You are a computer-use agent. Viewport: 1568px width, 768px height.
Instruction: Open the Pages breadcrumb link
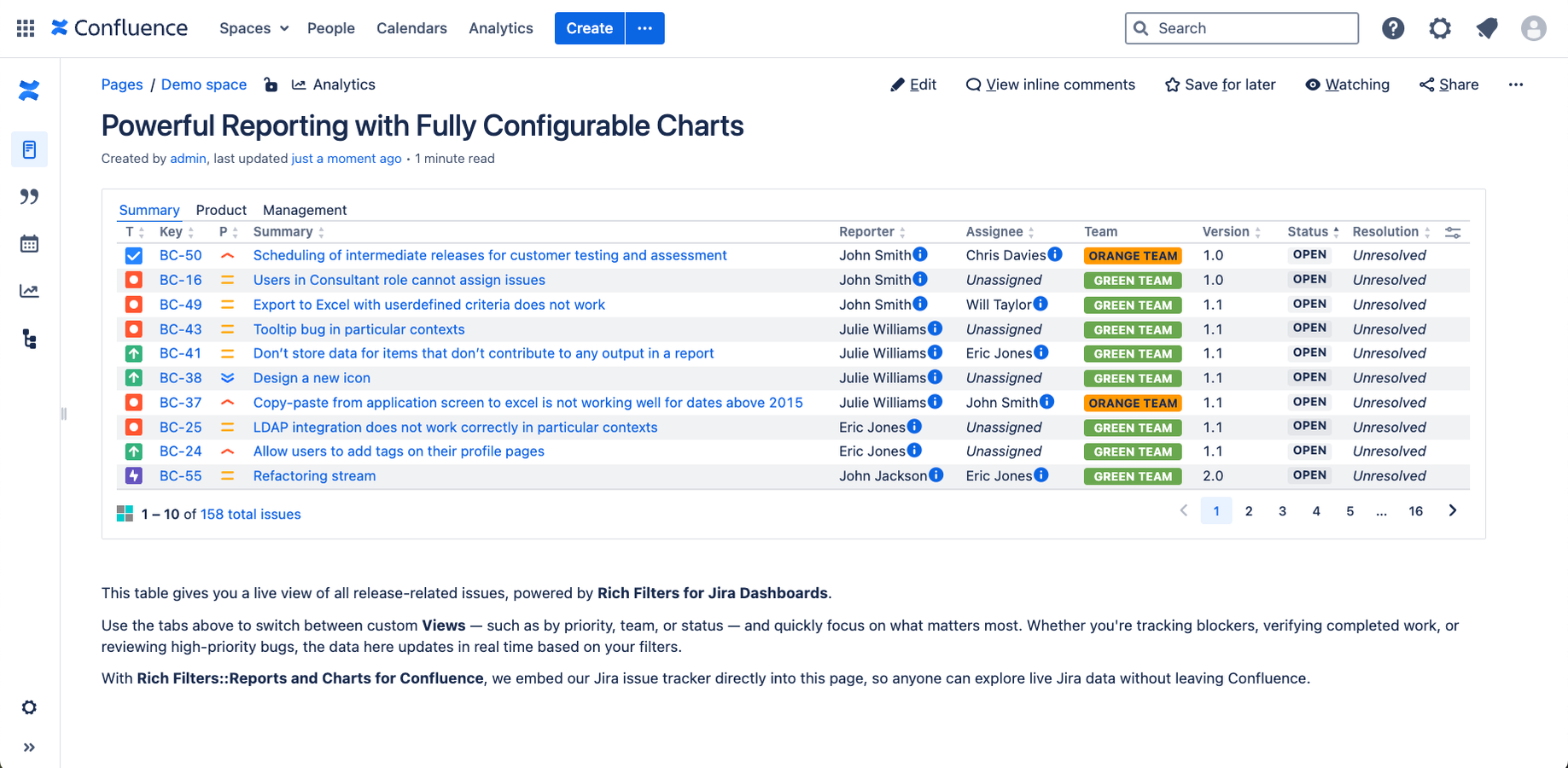click(x=122, y=84)
